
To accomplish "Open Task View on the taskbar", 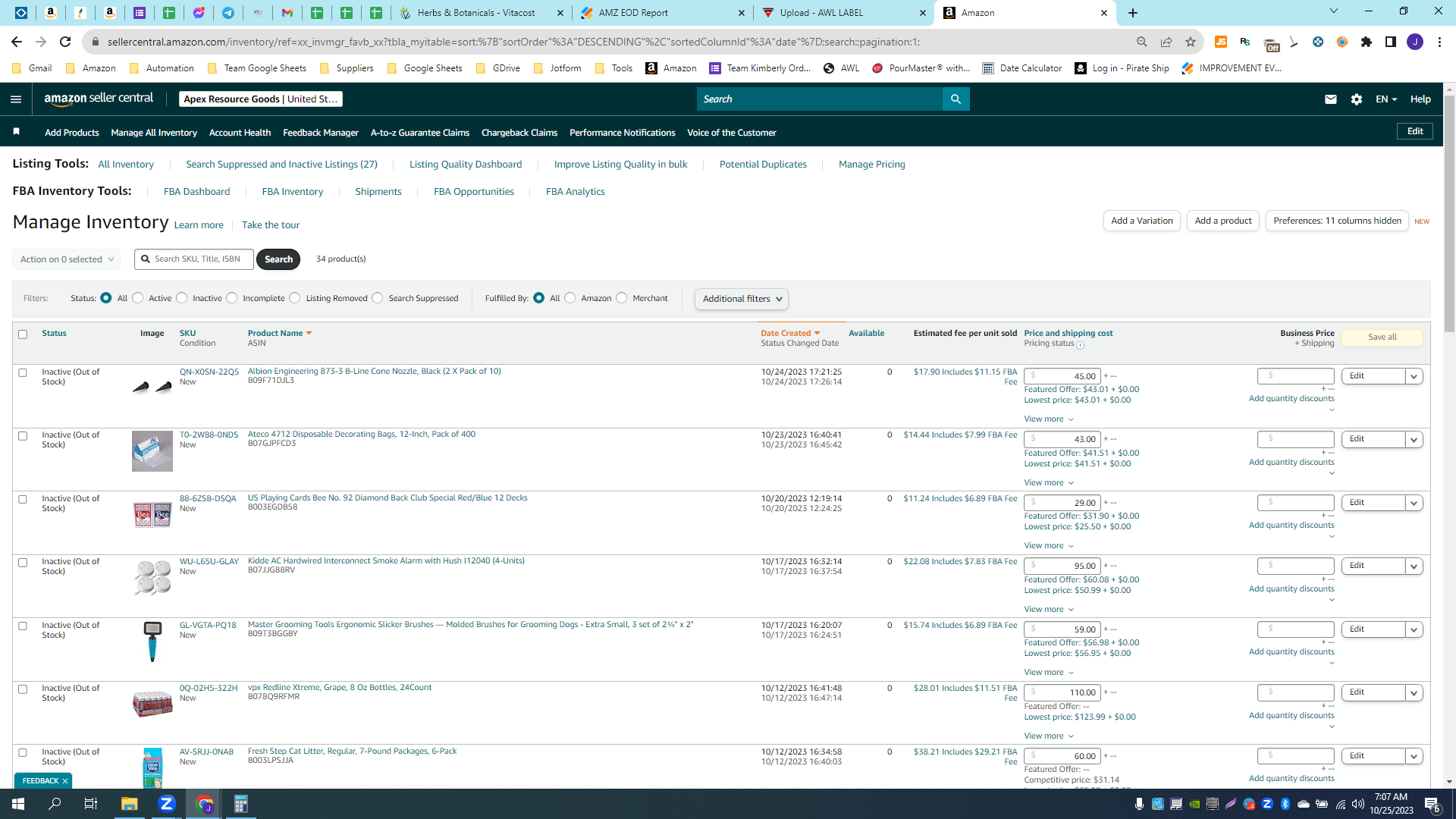I will (91, 804).
